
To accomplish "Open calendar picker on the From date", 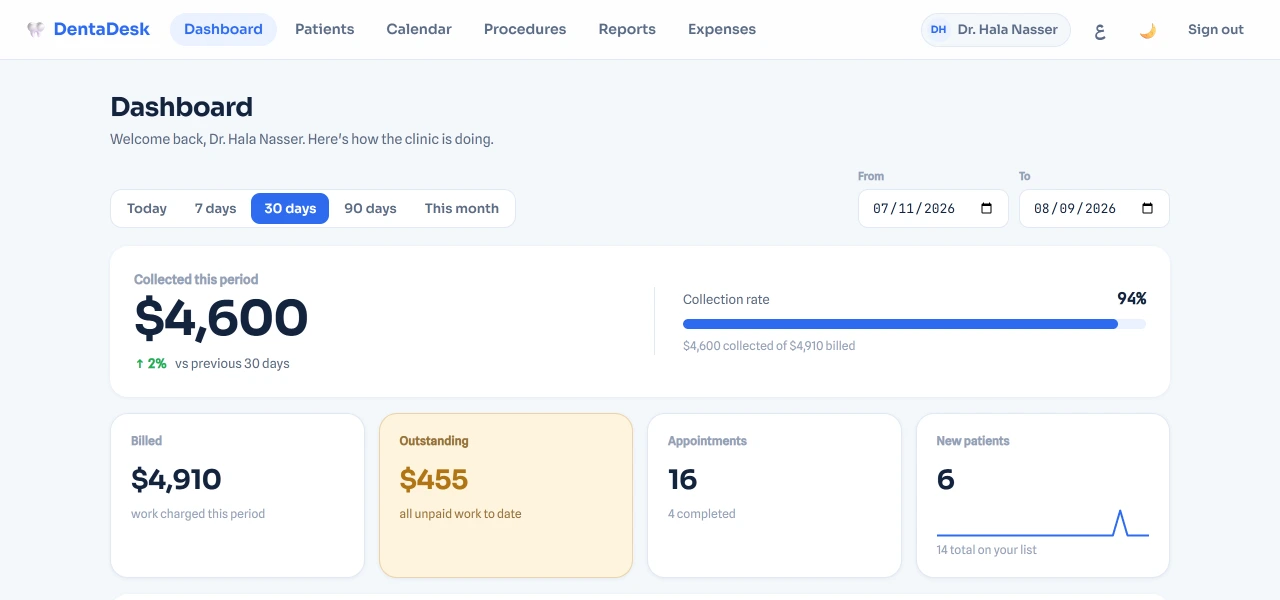I will pos(987,209).
